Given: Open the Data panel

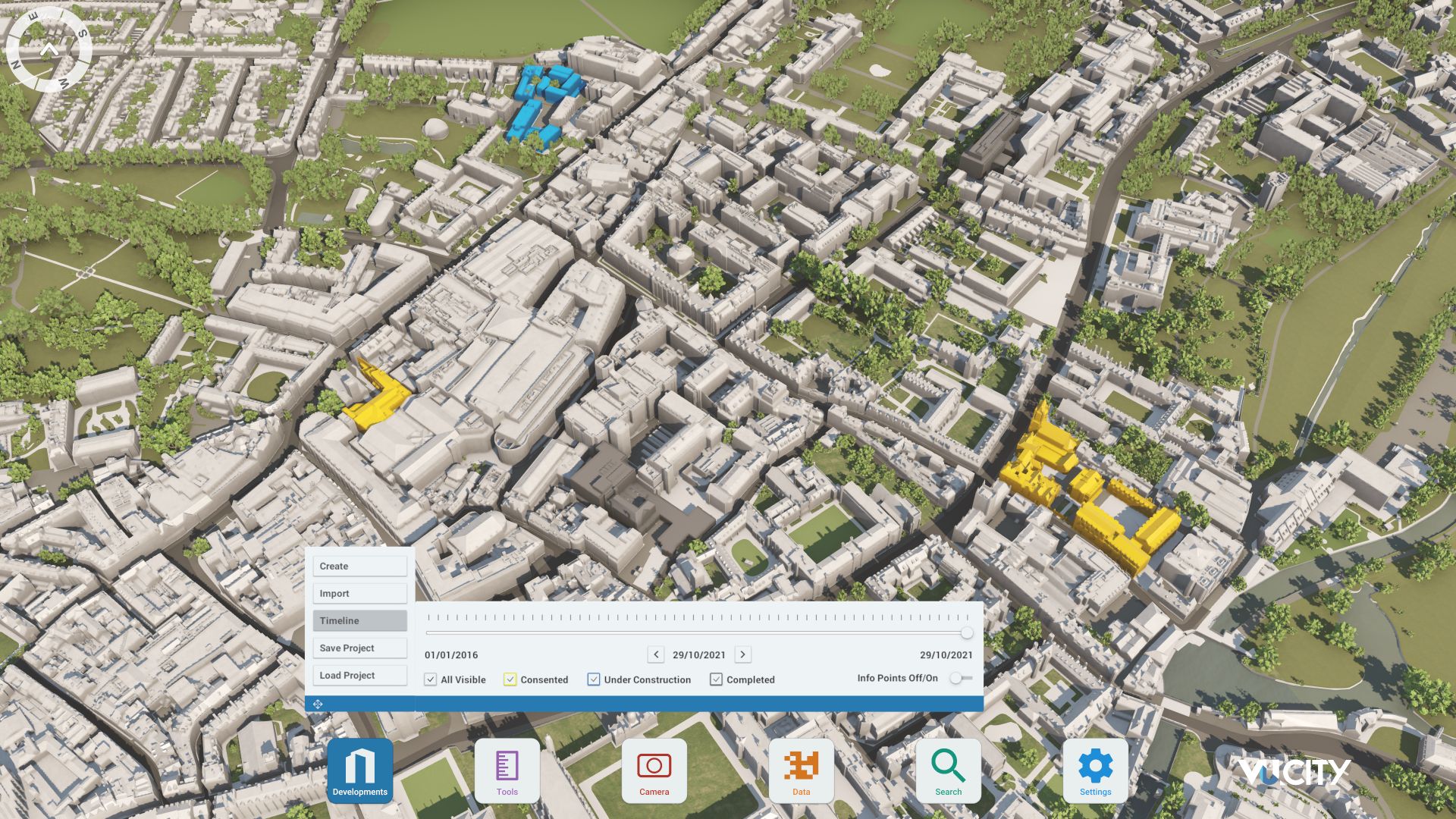Looking at the screenshot, I should point(801,770).
